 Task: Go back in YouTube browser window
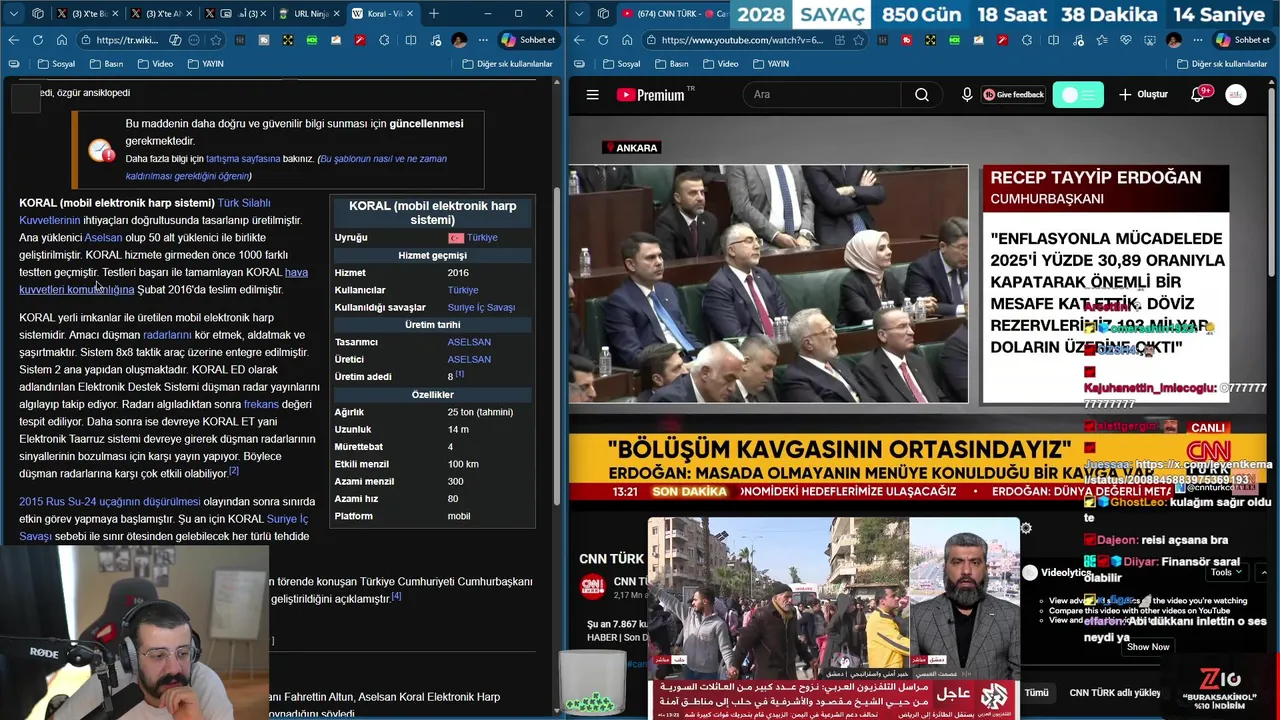[x=578, y=40]
